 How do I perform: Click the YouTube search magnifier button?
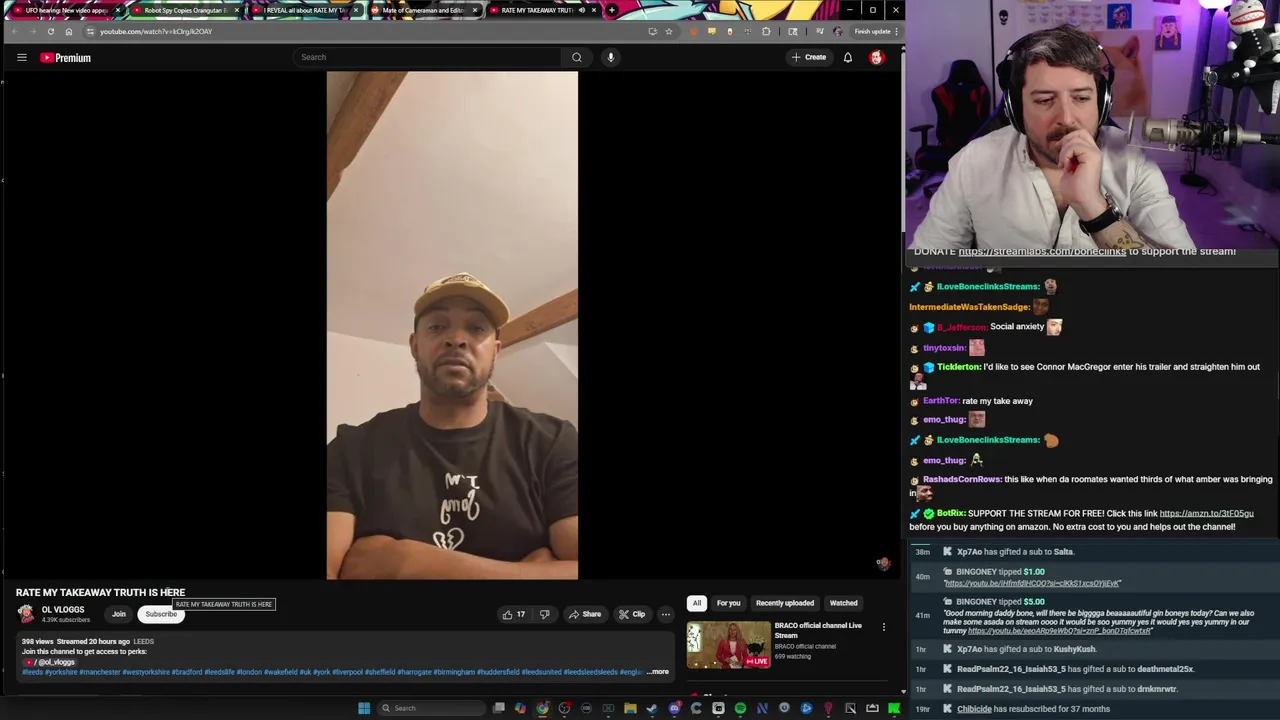[576, 57]
